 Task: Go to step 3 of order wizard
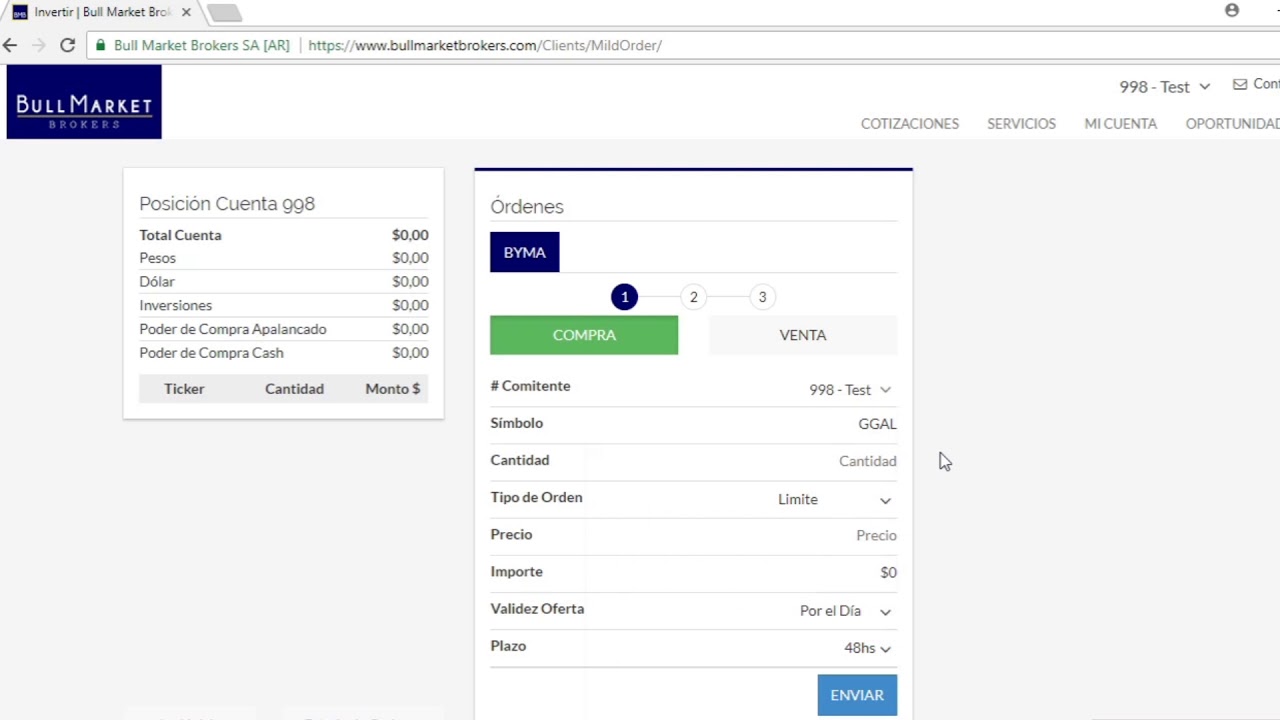click(762, 297)
